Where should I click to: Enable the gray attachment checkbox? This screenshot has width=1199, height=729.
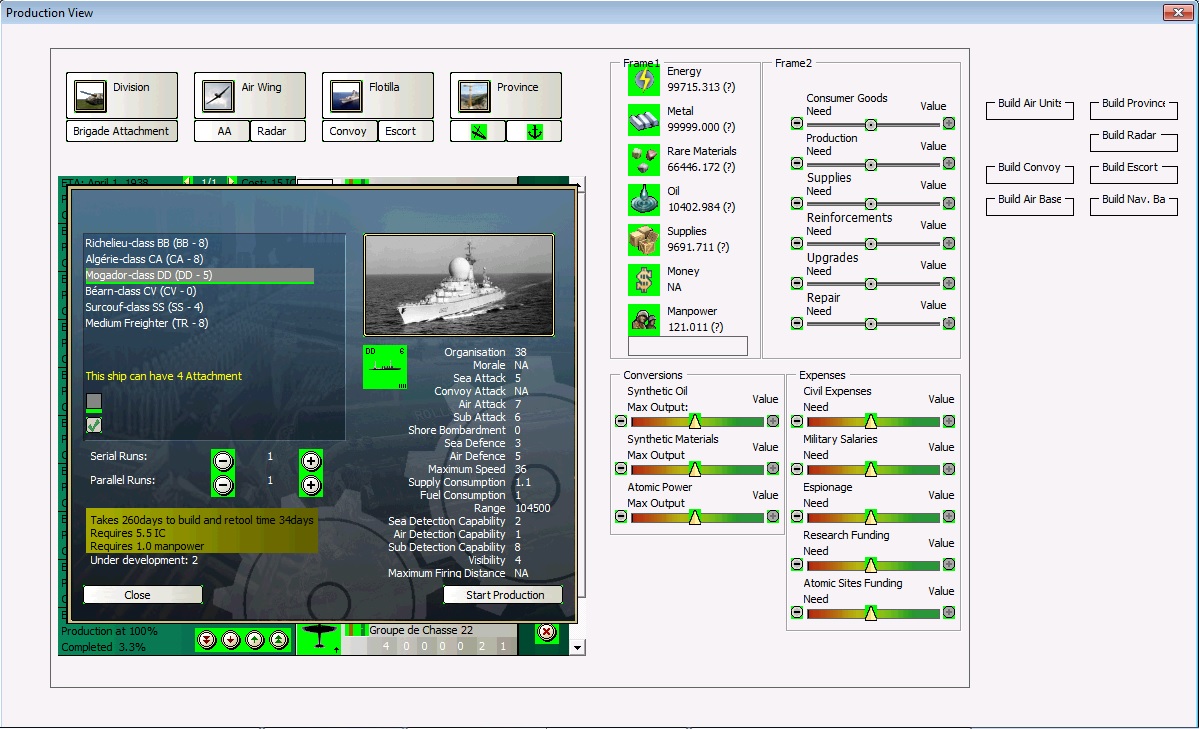click(x=94, y=402)
